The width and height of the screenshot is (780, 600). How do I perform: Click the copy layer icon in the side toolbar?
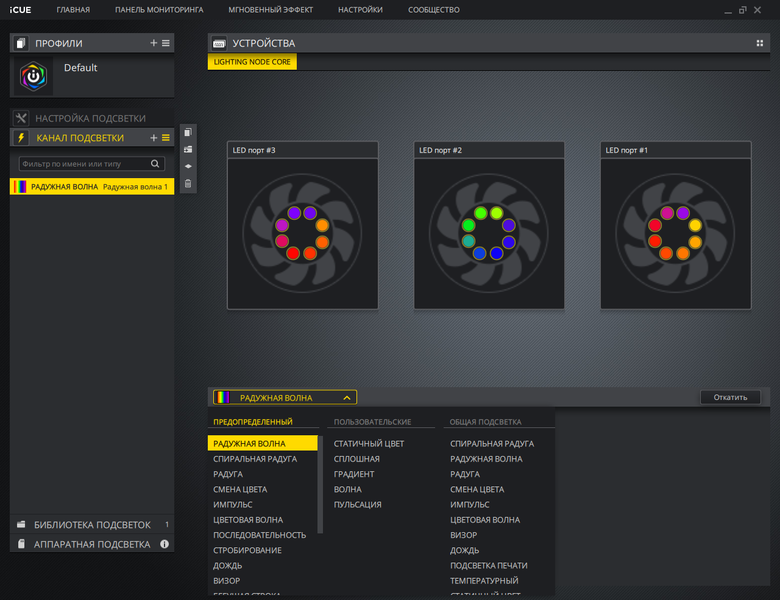coord(188,132)
